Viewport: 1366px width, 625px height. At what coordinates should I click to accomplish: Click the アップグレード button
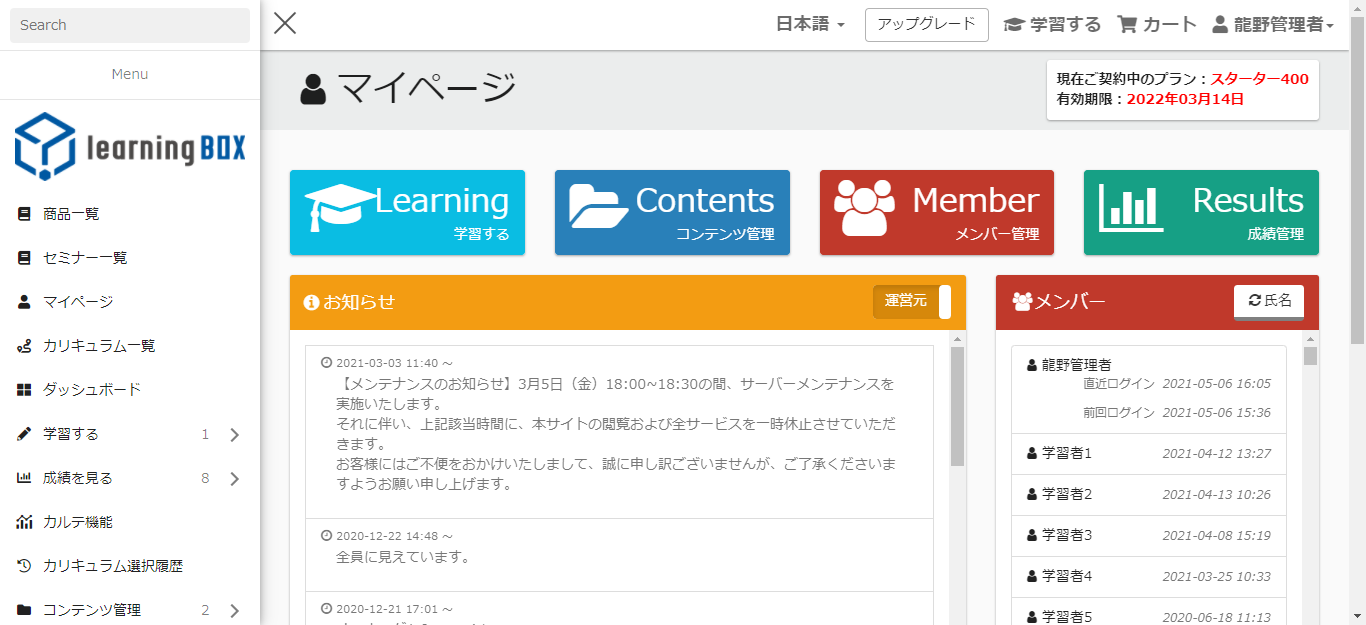pyautogui.click(x=926, y=25)
